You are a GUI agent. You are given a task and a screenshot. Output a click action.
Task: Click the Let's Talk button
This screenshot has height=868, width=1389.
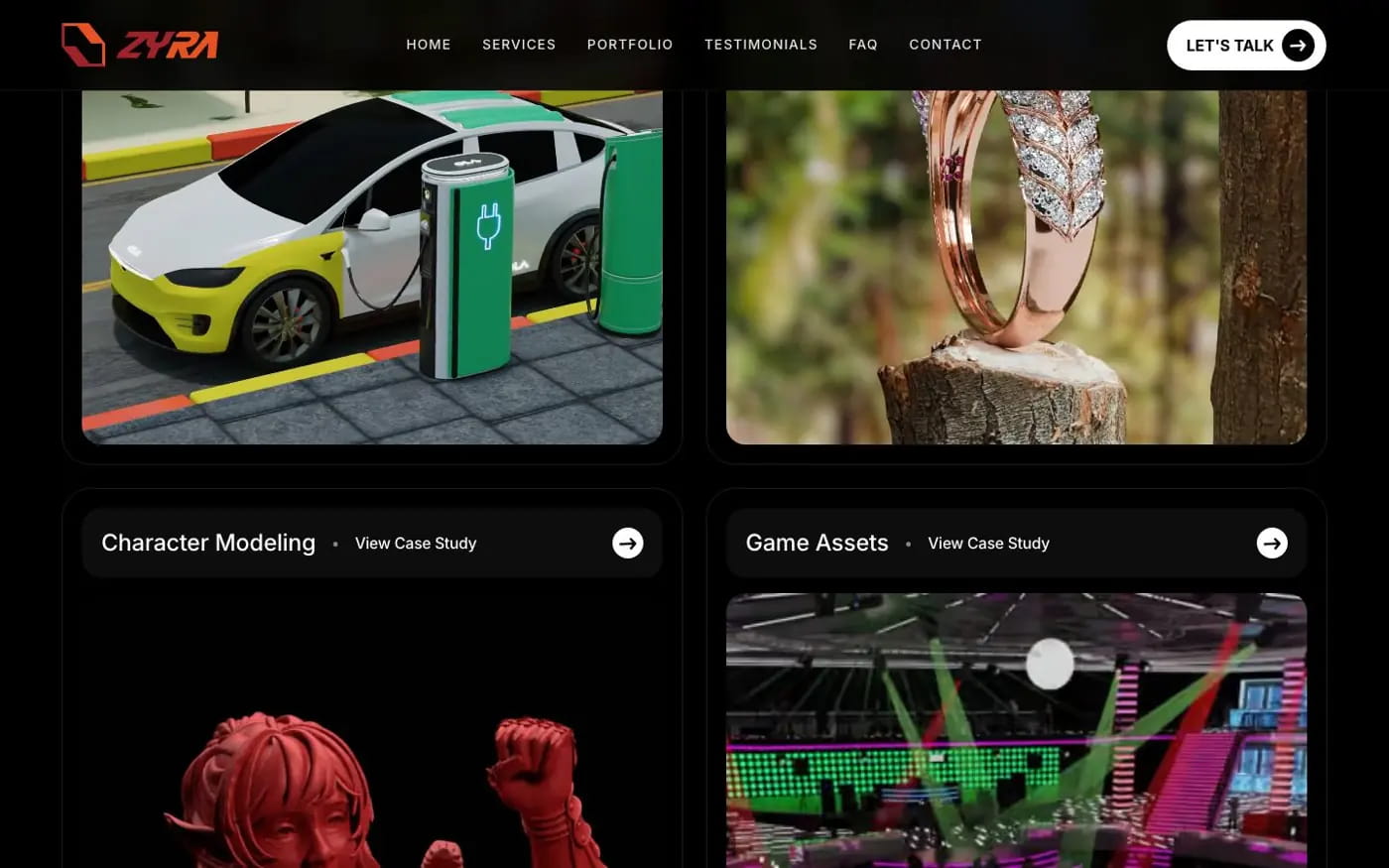[1246, 46]
